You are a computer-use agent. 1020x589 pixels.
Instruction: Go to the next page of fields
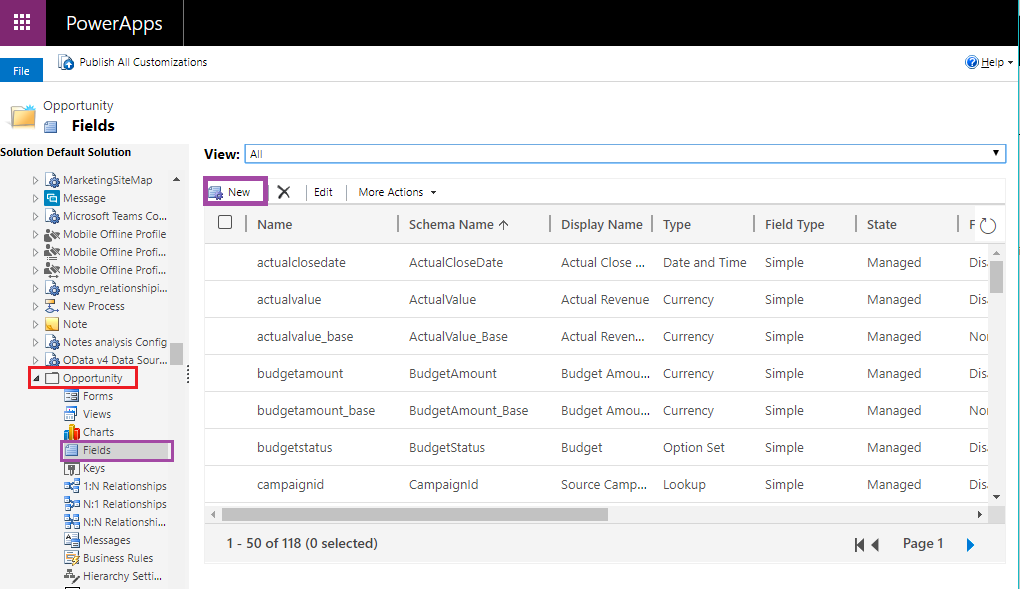[x=971, y=545]
